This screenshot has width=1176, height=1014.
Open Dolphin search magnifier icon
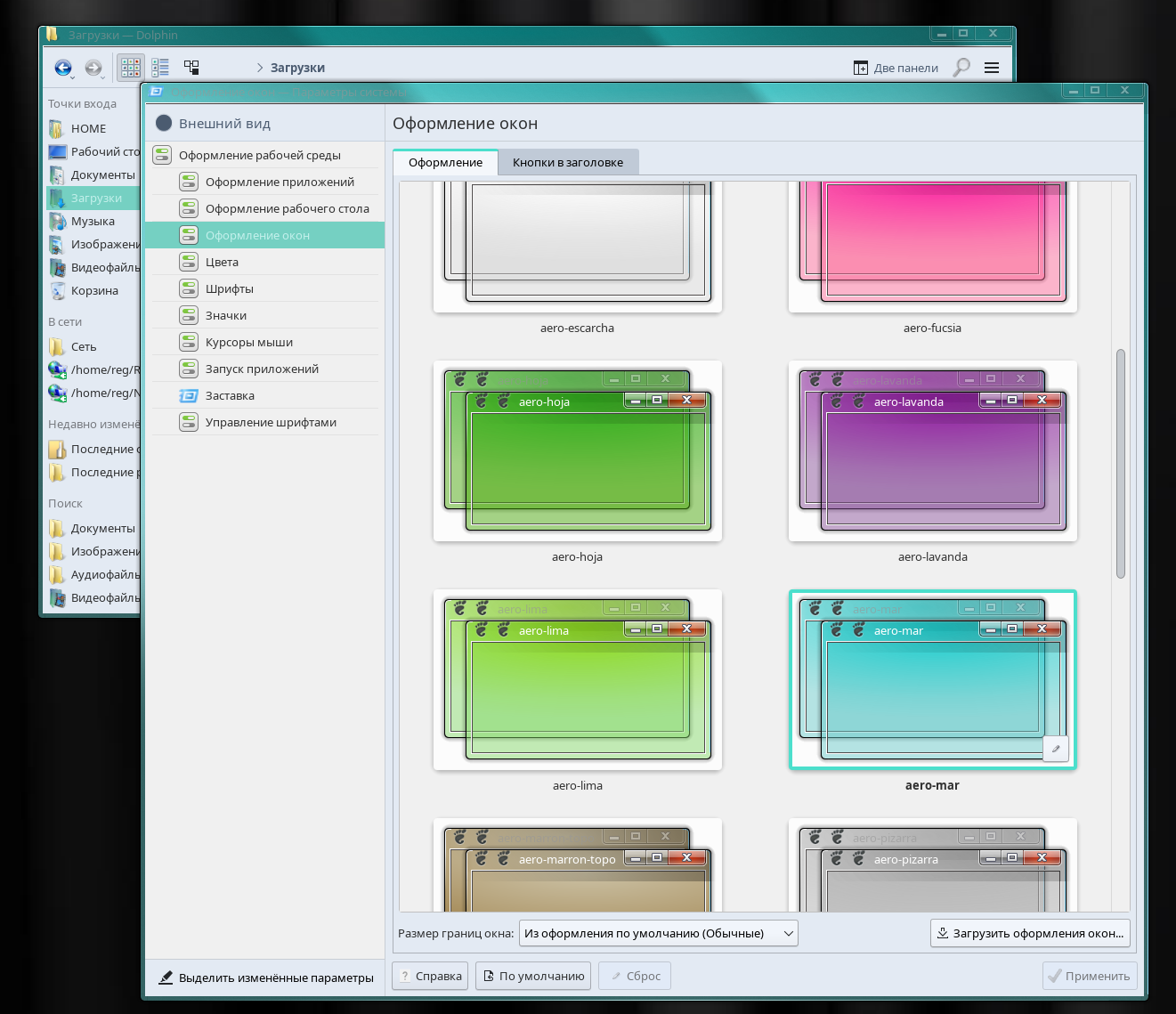click(961, 68)
